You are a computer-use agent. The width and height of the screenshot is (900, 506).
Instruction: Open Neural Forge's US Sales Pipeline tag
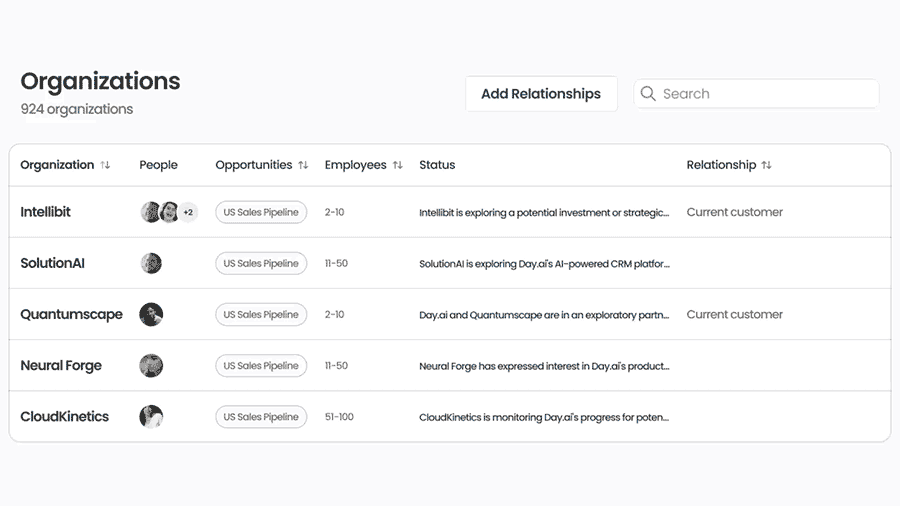(x=261, y=365)
